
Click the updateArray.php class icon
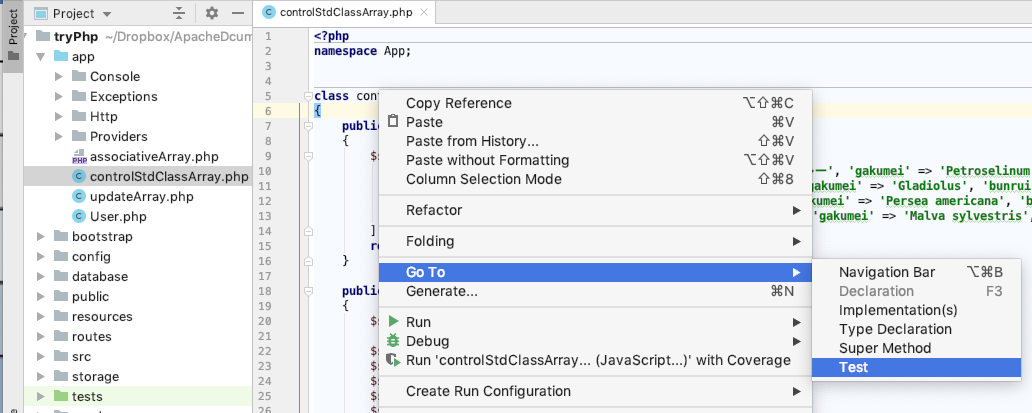[x=79, y=197]
